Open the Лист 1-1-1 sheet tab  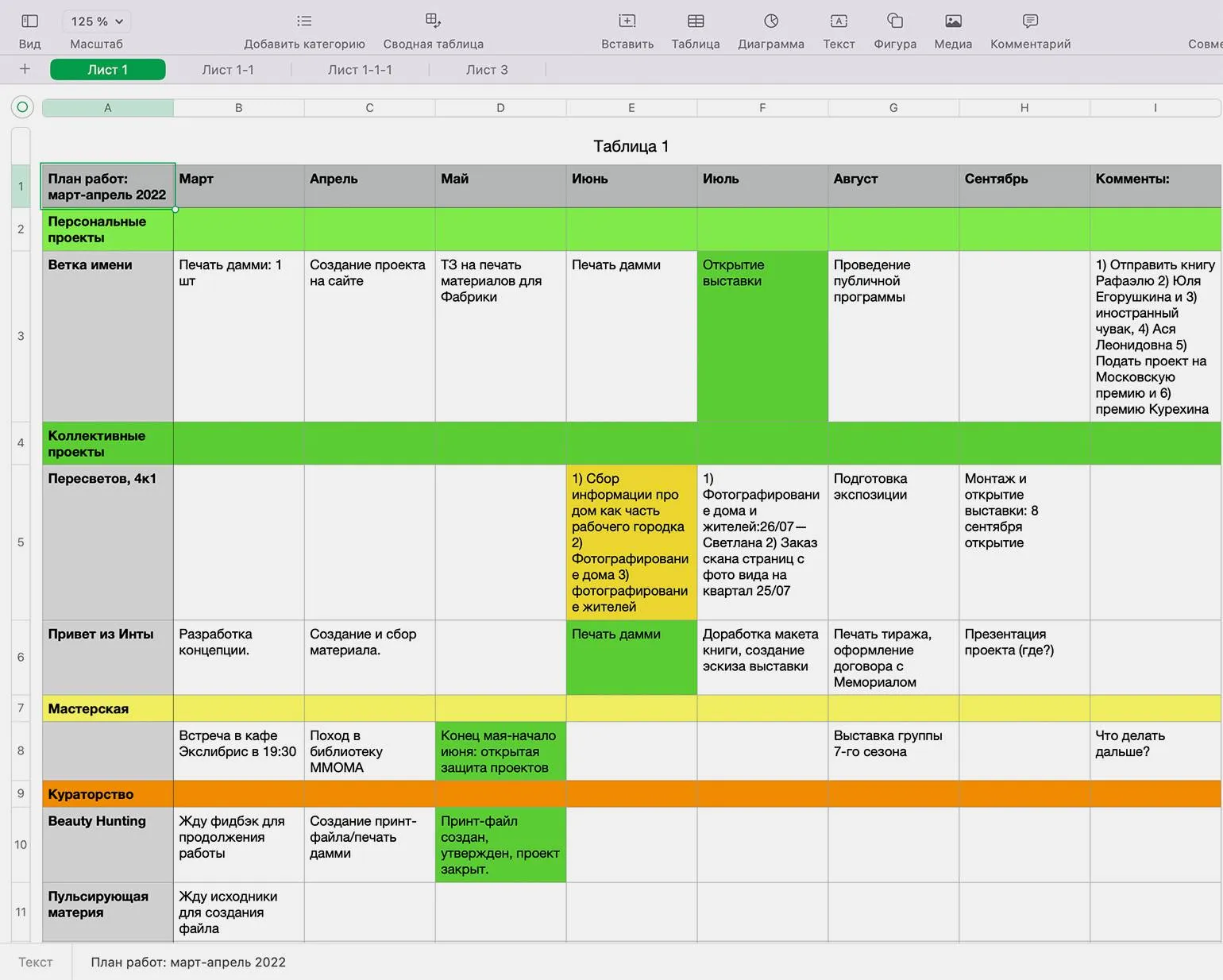tap(360, 70)
